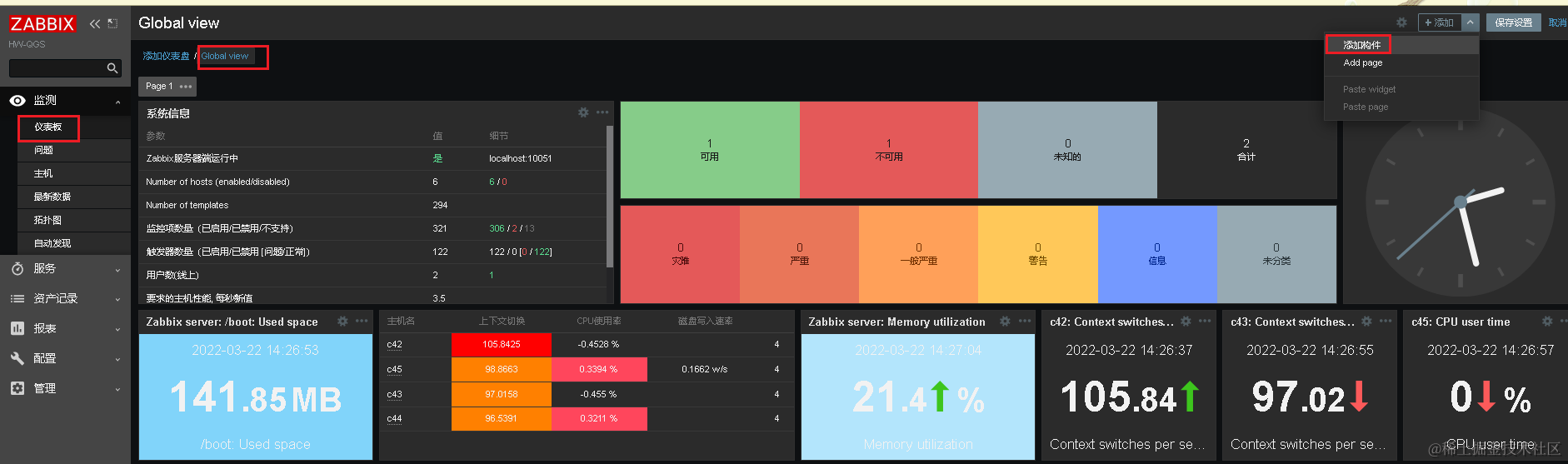1568x464 pixels.
Task: Open dashboard properties gear icon next to 添加
Action: click(1401, 22)
